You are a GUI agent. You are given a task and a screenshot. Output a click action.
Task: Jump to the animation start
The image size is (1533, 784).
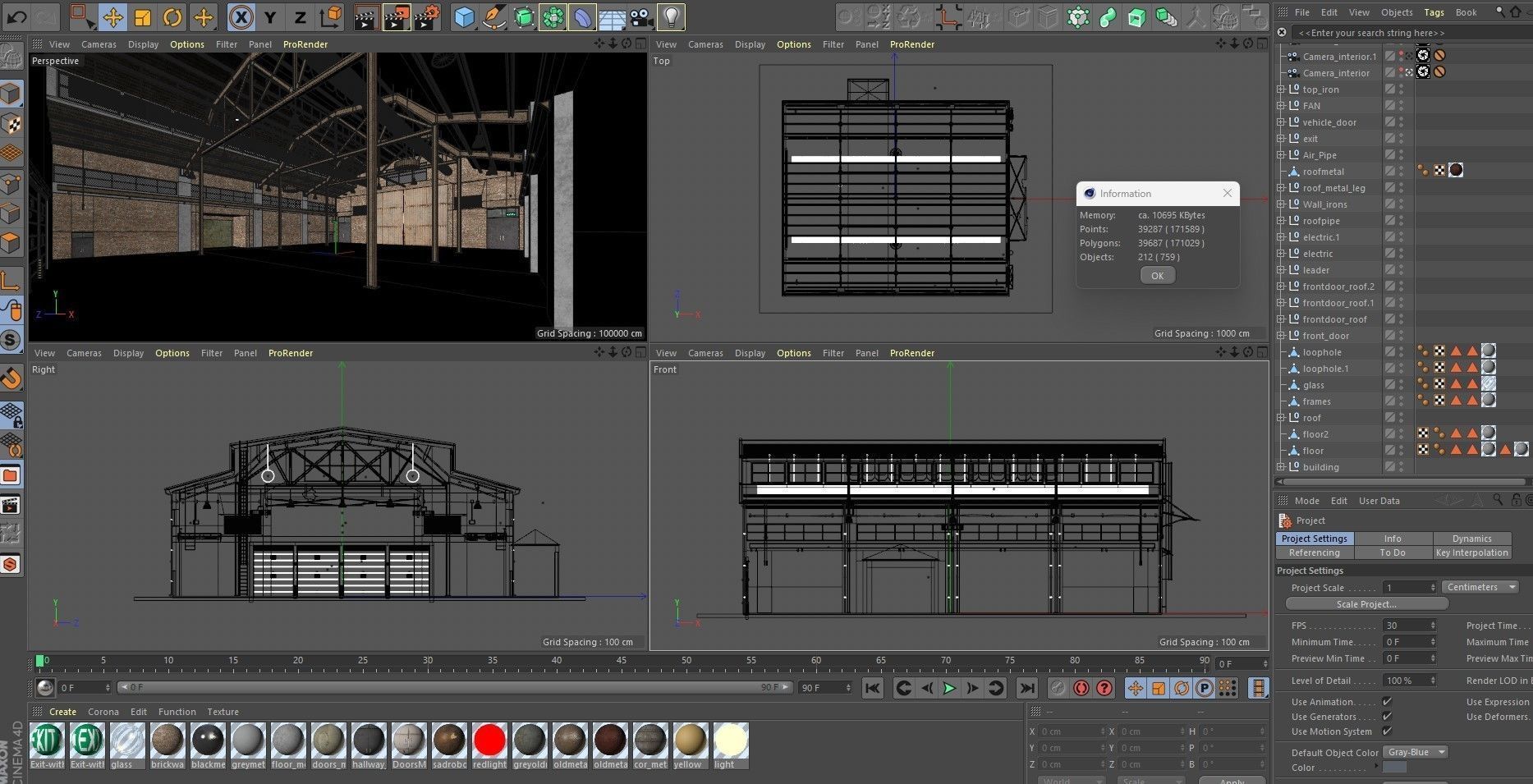872,688
